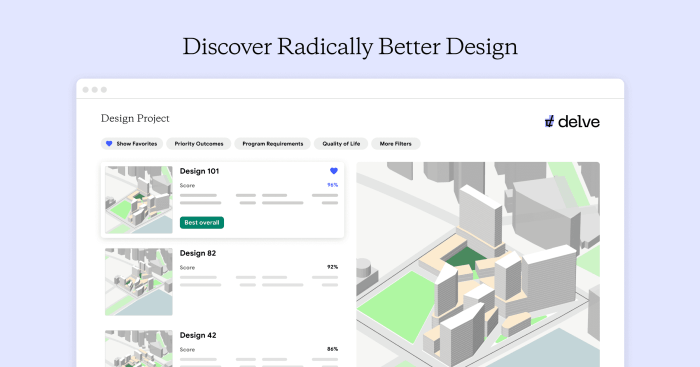Click the Design 101 score percentage
Viewport: 700px width, 367px height.
333,185
